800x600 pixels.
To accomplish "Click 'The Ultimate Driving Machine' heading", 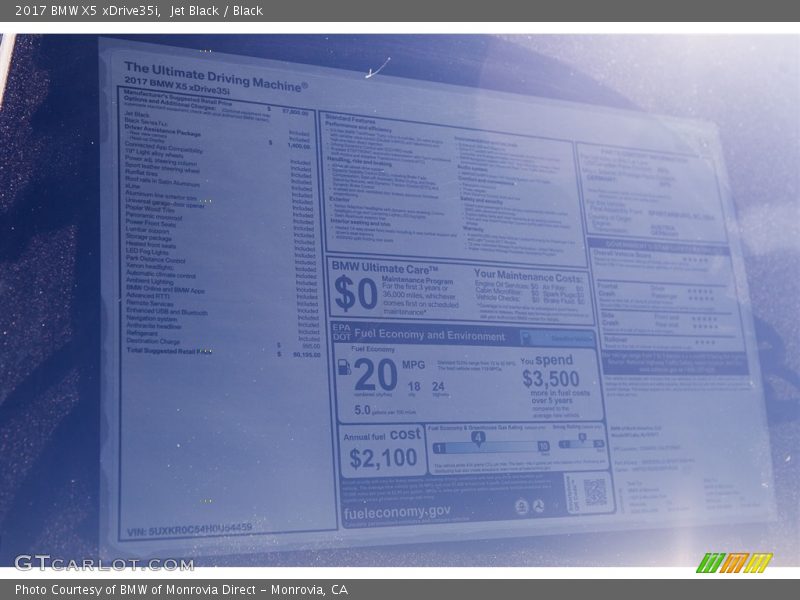I will 216,77.
